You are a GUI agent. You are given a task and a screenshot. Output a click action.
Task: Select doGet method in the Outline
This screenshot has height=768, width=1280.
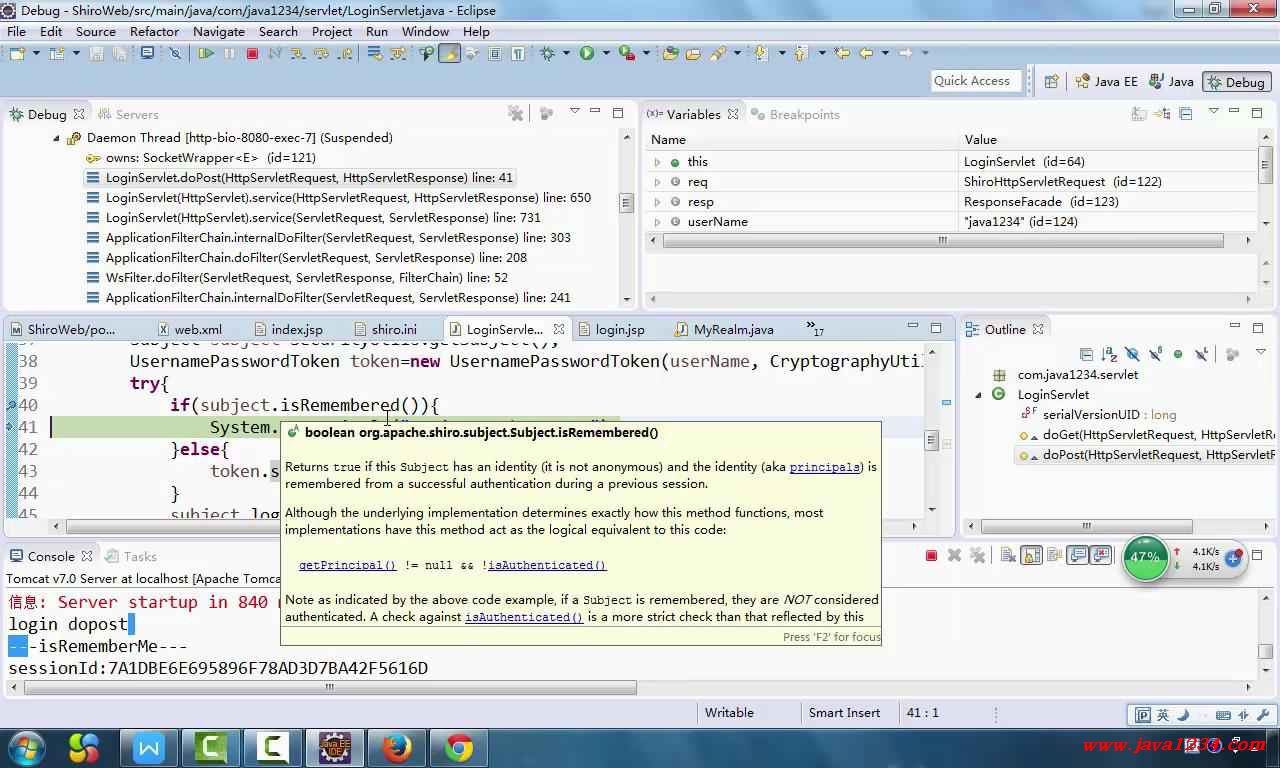(x=1147, y=435)
